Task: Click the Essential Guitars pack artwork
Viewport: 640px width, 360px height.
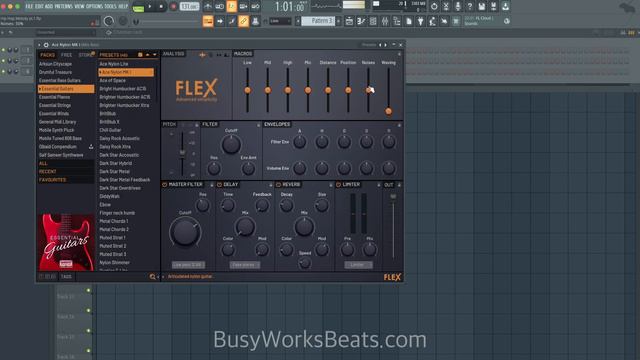Action: pyautogui.click(x=66, y=242)
